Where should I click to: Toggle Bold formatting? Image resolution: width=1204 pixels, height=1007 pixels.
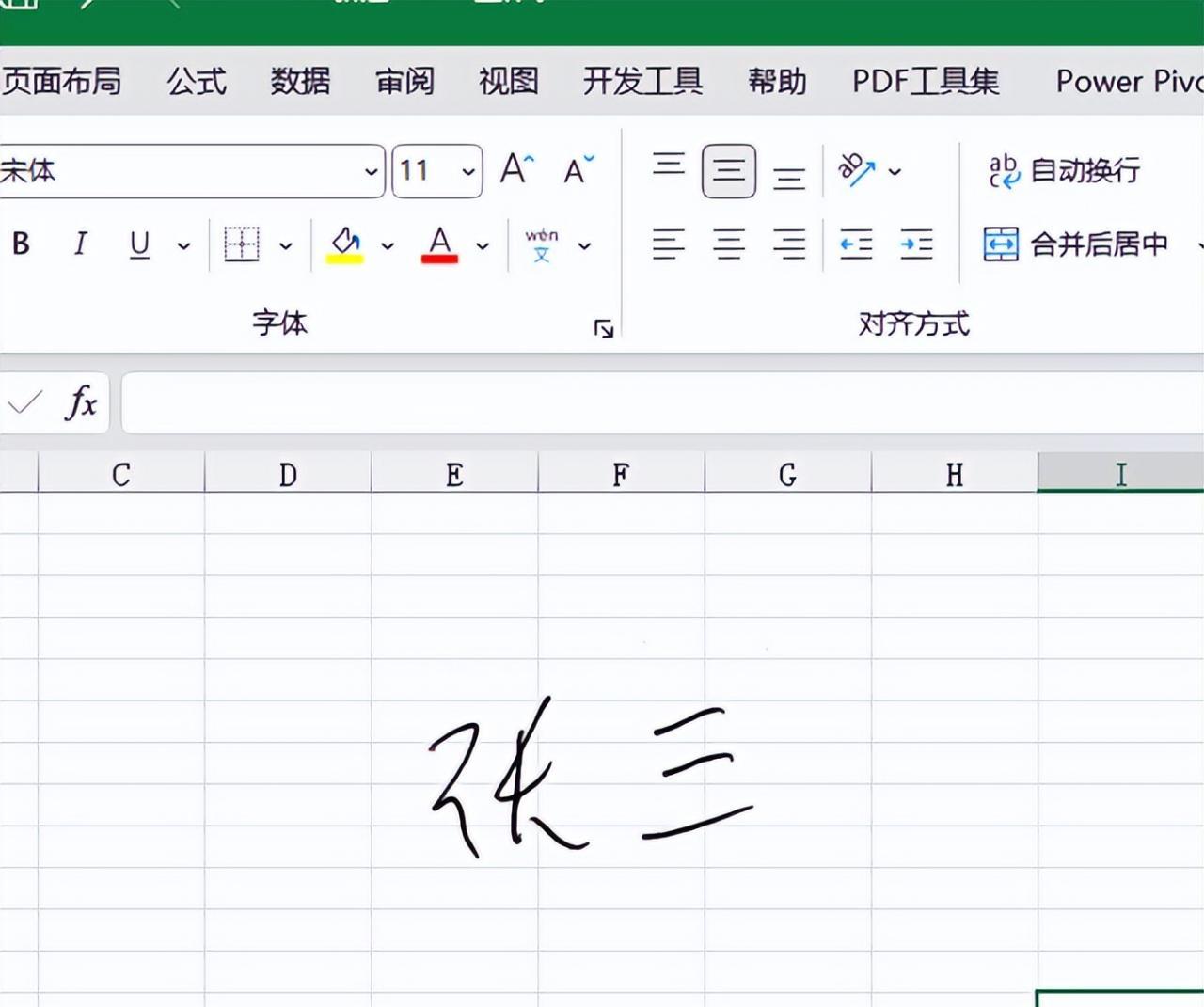click(x=21, y=244)
